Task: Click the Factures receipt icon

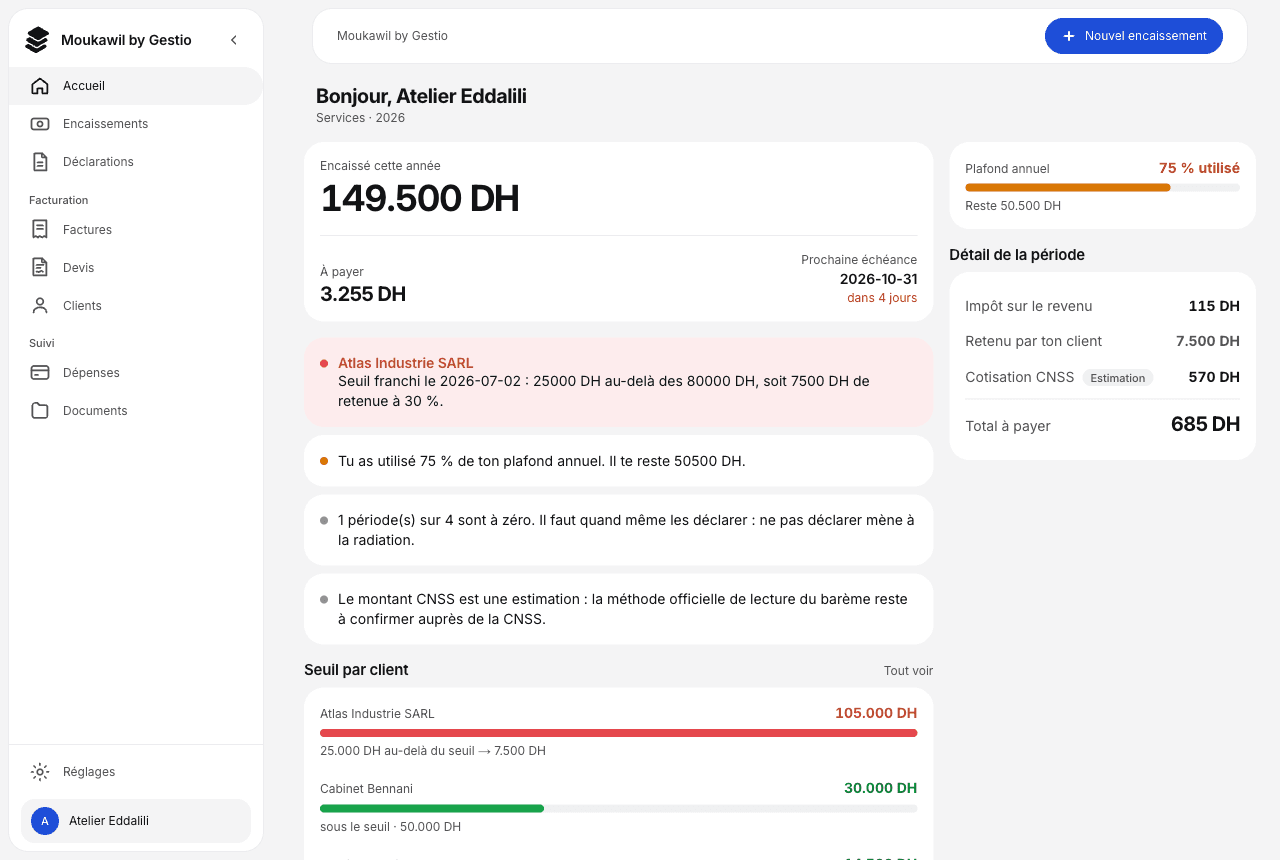Action: coord(40,230)
